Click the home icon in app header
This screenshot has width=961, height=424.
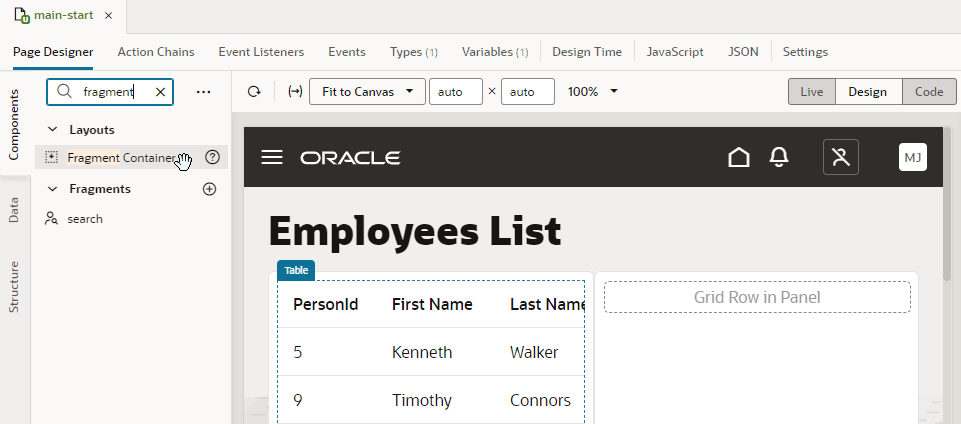pyautogui.click(x=739, y=157)
